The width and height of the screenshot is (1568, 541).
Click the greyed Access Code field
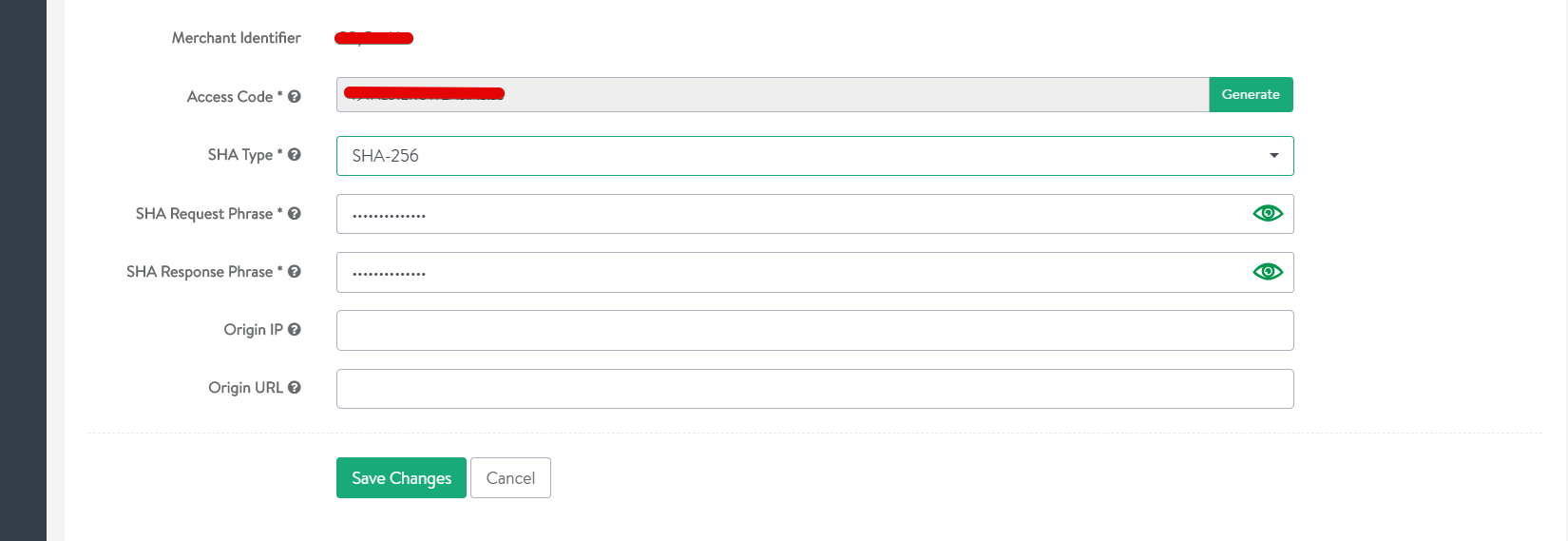coord(772,94)
